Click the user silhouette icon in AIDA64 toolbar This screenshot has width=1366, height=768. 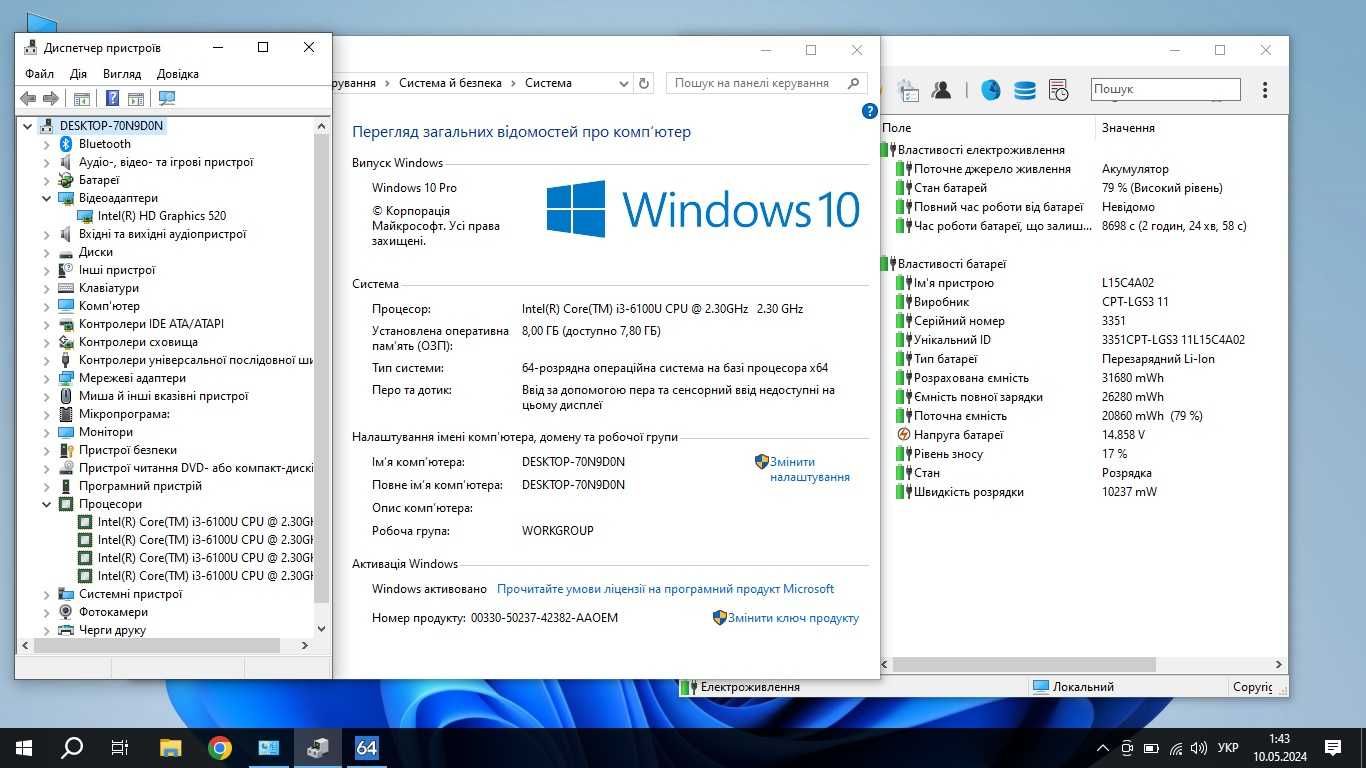coord(941,90)
